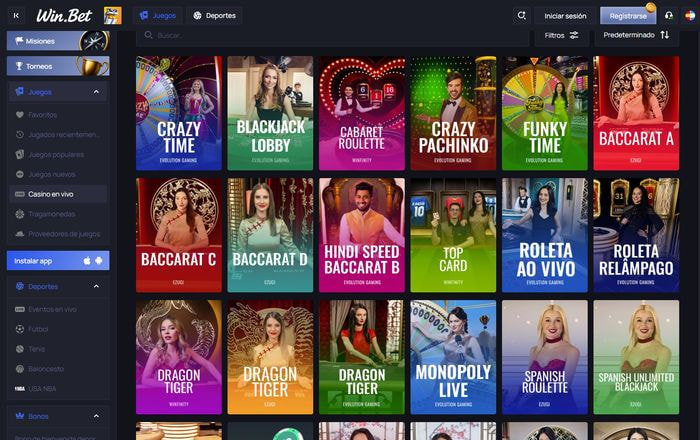Screen dimensions: 700x440
Task: Click the NBA logo icon
Action: (20, 389)
